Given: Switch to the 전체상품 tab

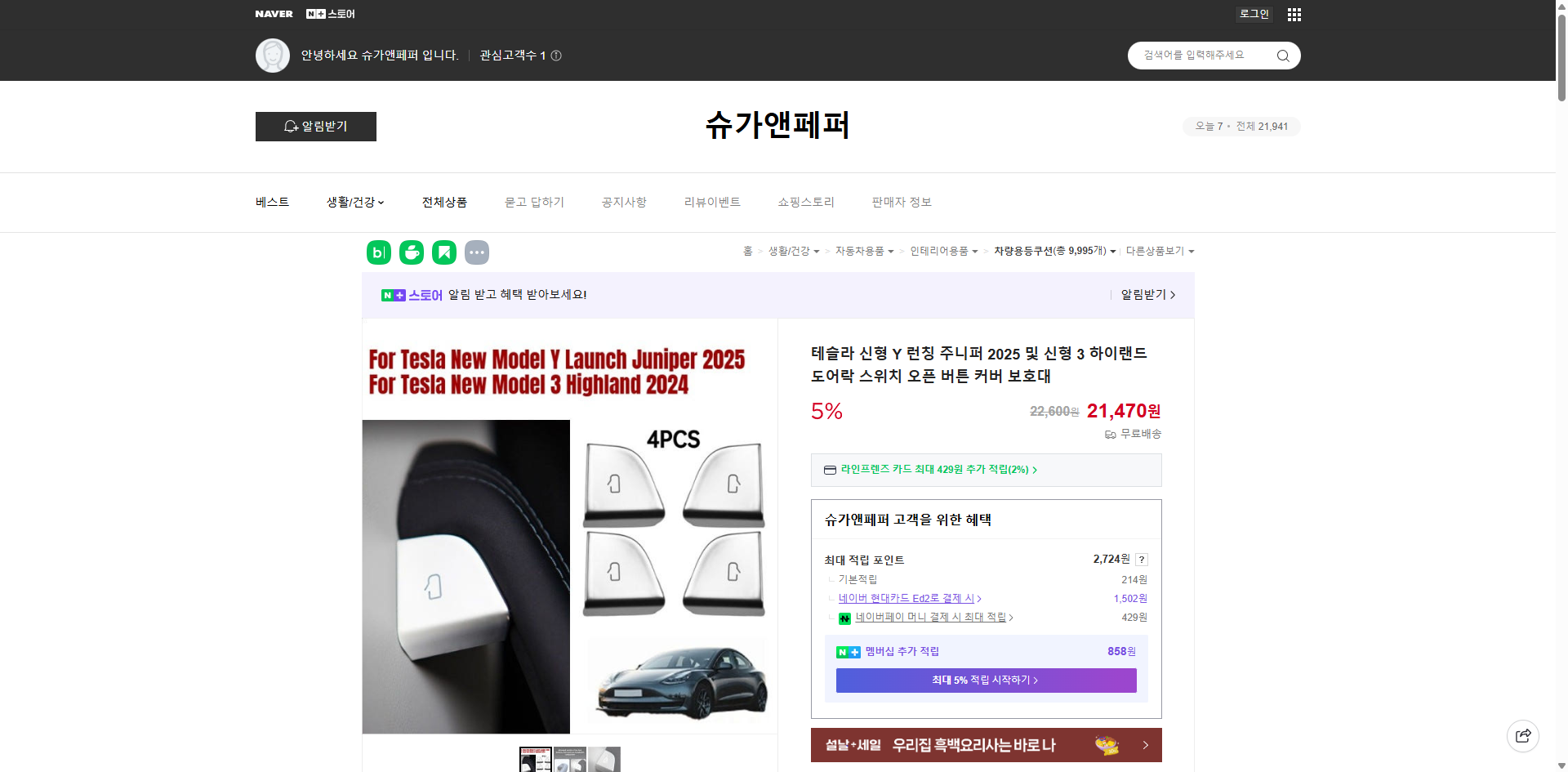Looking at the screenshot, I should [443, 202].
